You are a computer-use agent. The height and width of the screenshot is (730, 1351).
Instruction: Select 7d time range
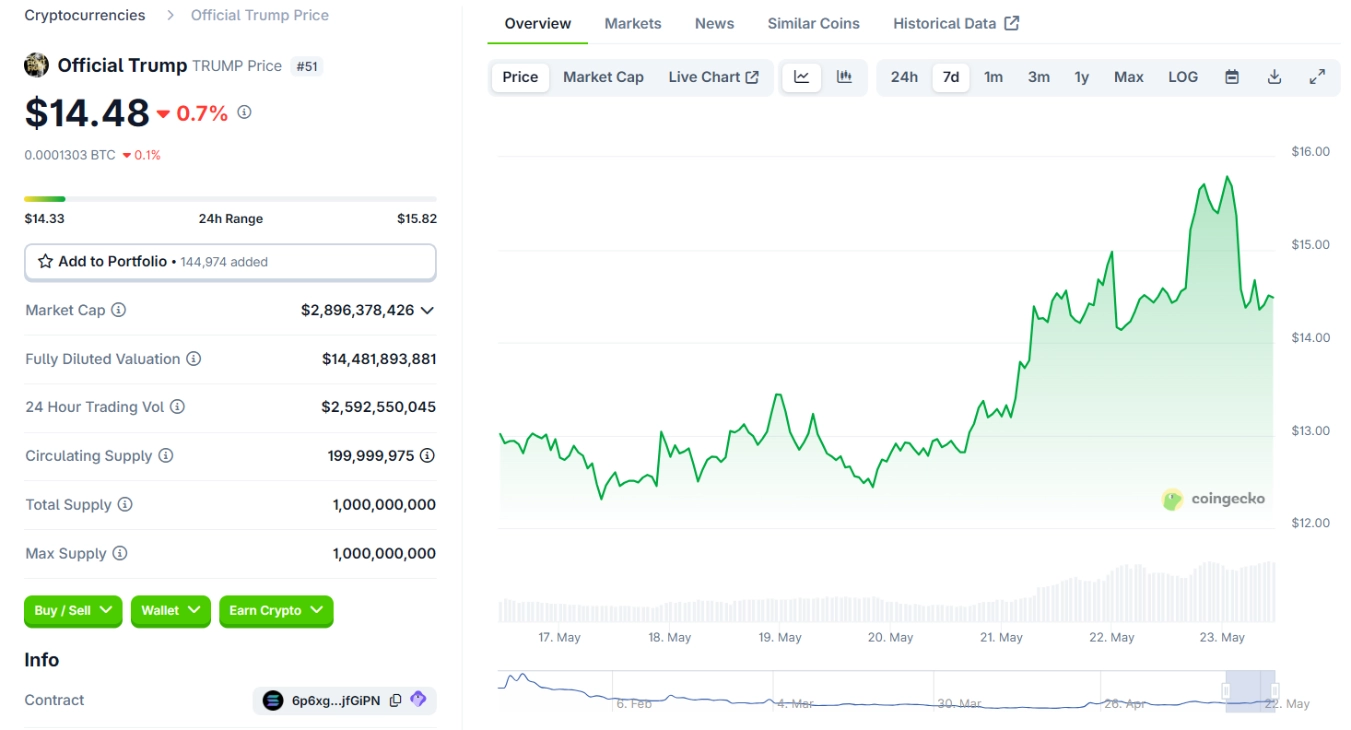point(951,77)
